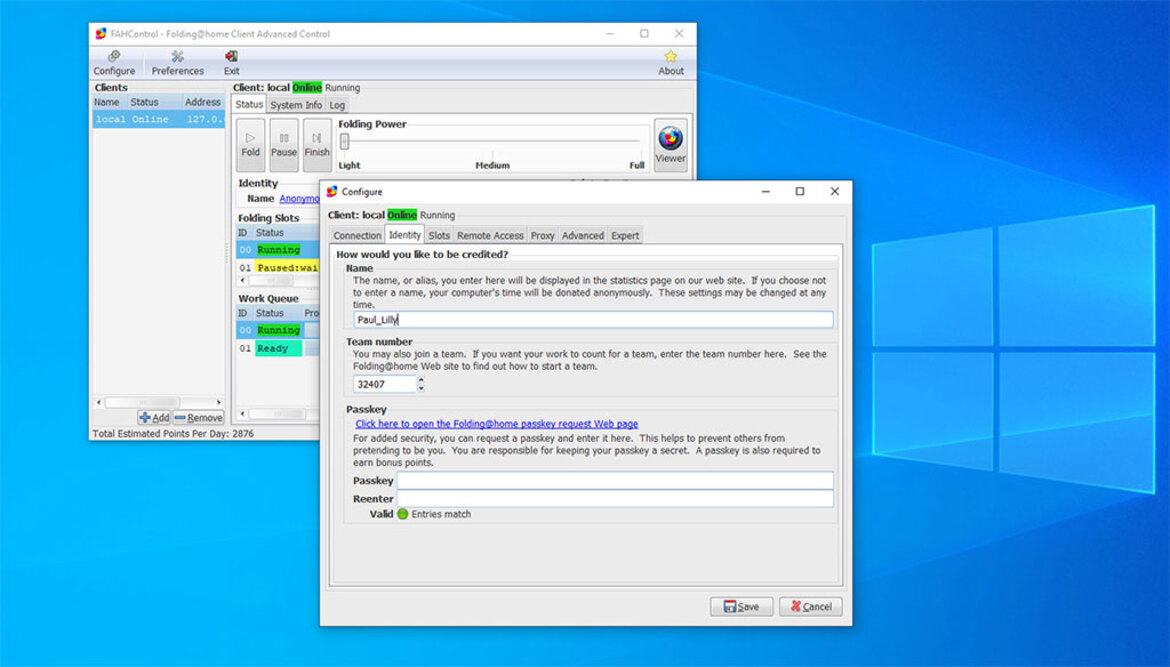
Task: Maximize the Configure window
Action: [x=800, y=192]
